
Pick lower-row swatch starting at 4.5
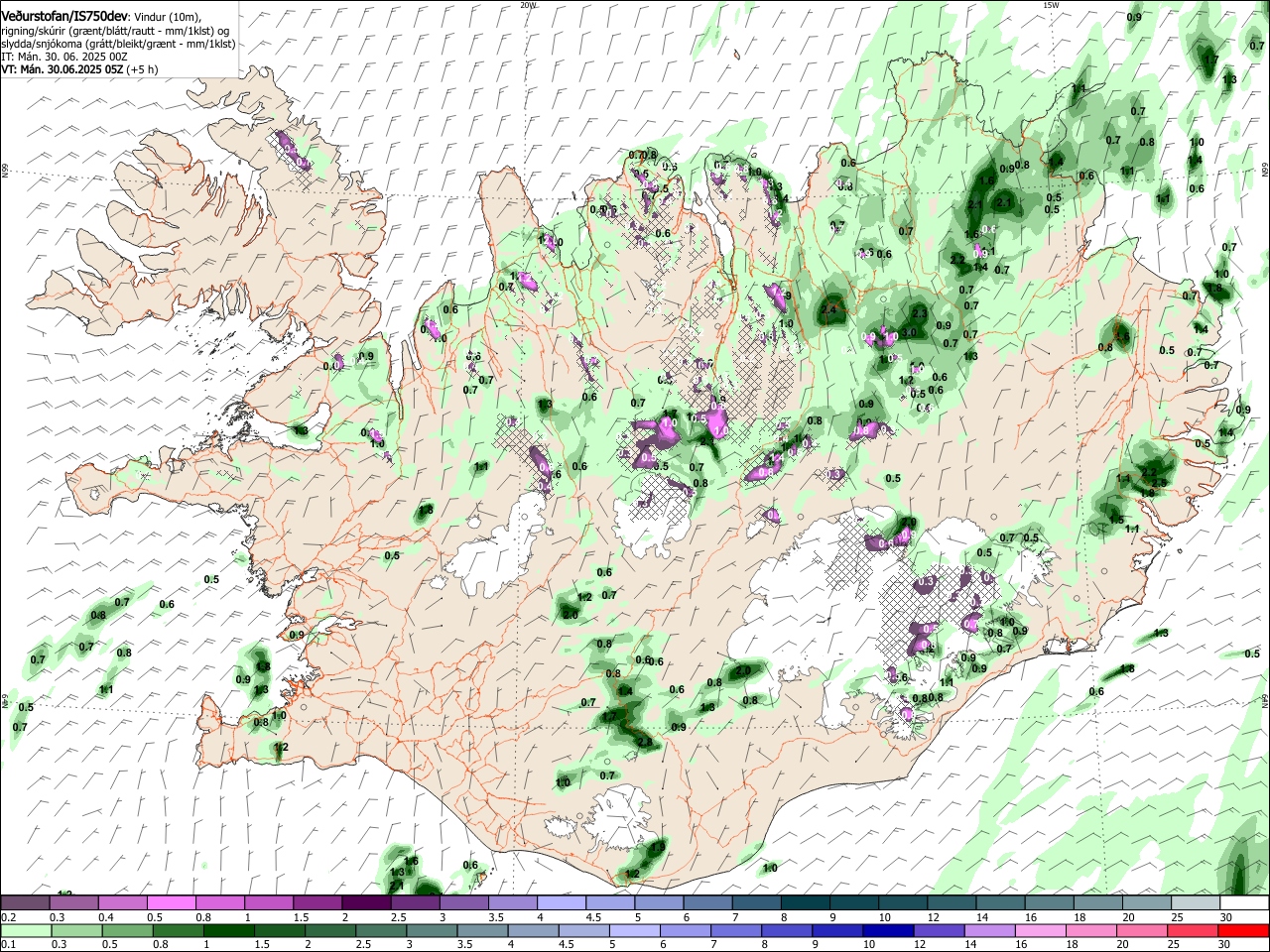pyautogui.click(x=582, y=930)
